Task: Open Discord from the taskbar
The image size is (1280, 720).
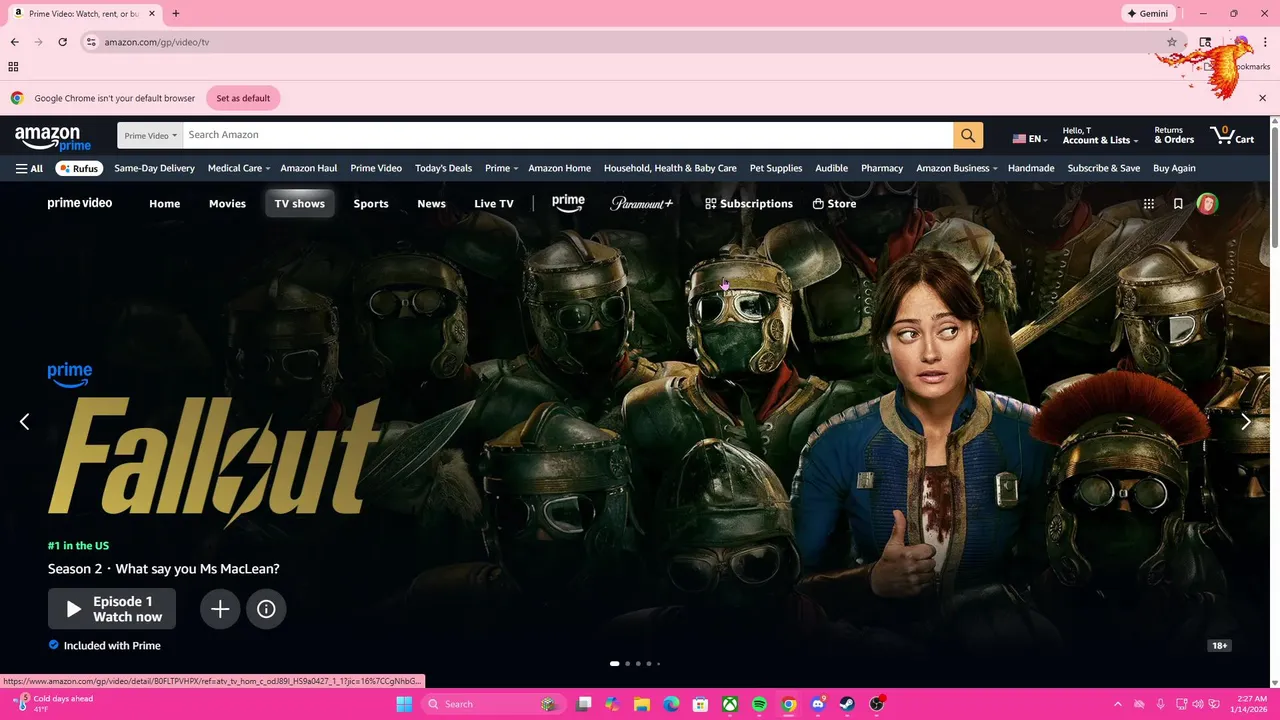Action: [818, 704]
